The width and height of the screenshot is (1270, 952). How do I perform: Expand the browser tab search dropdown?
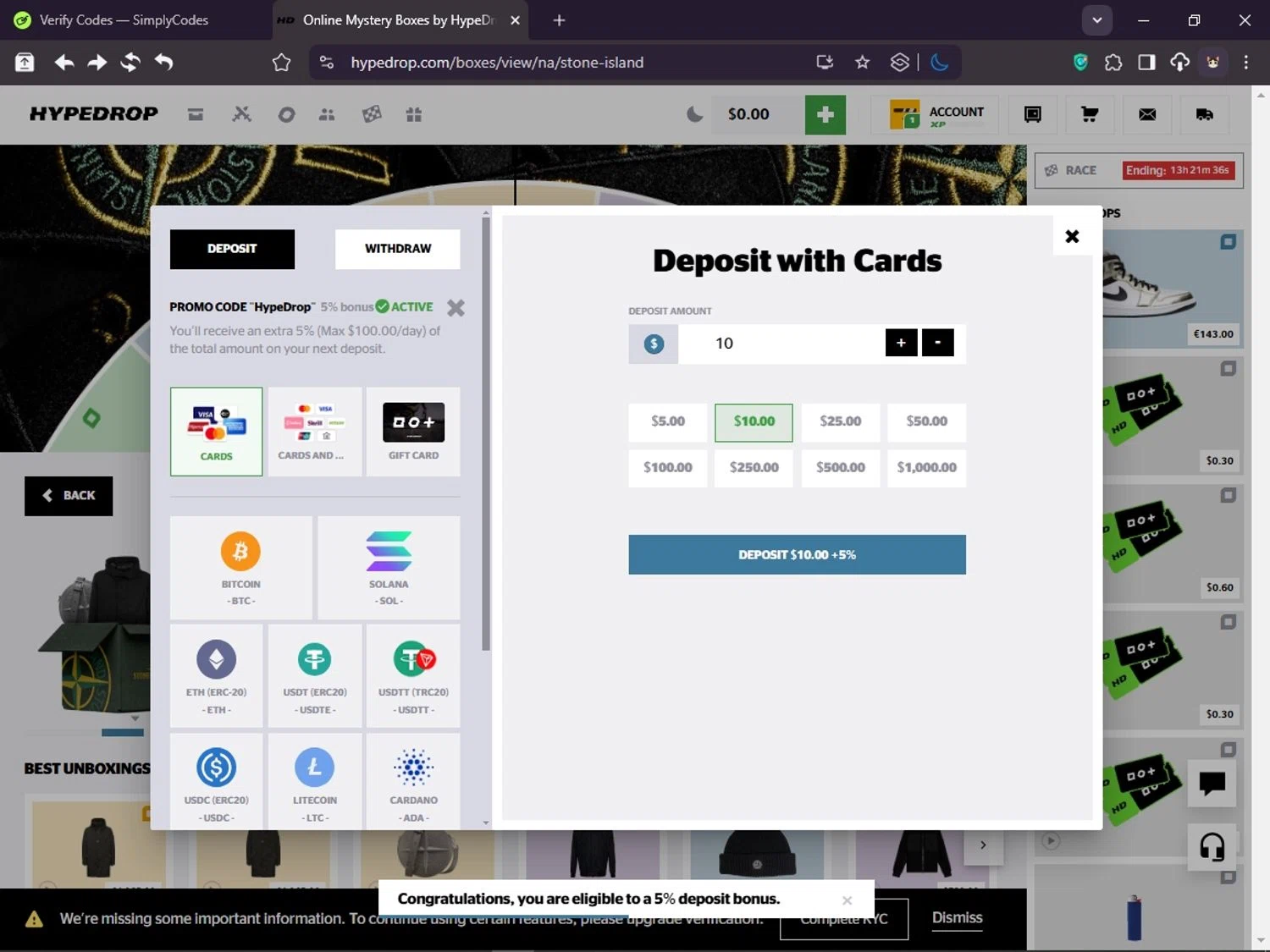(1096, 20)
